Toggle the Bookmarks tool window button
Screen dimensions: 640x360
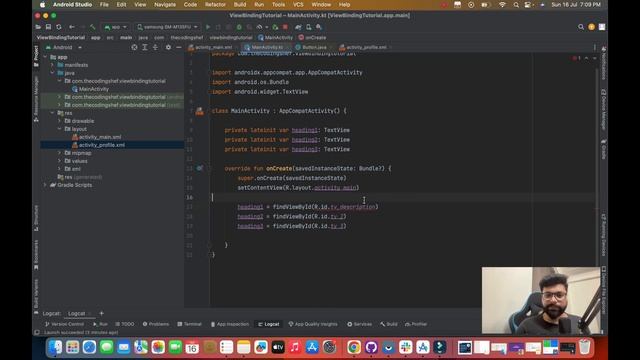click(36, 255)
